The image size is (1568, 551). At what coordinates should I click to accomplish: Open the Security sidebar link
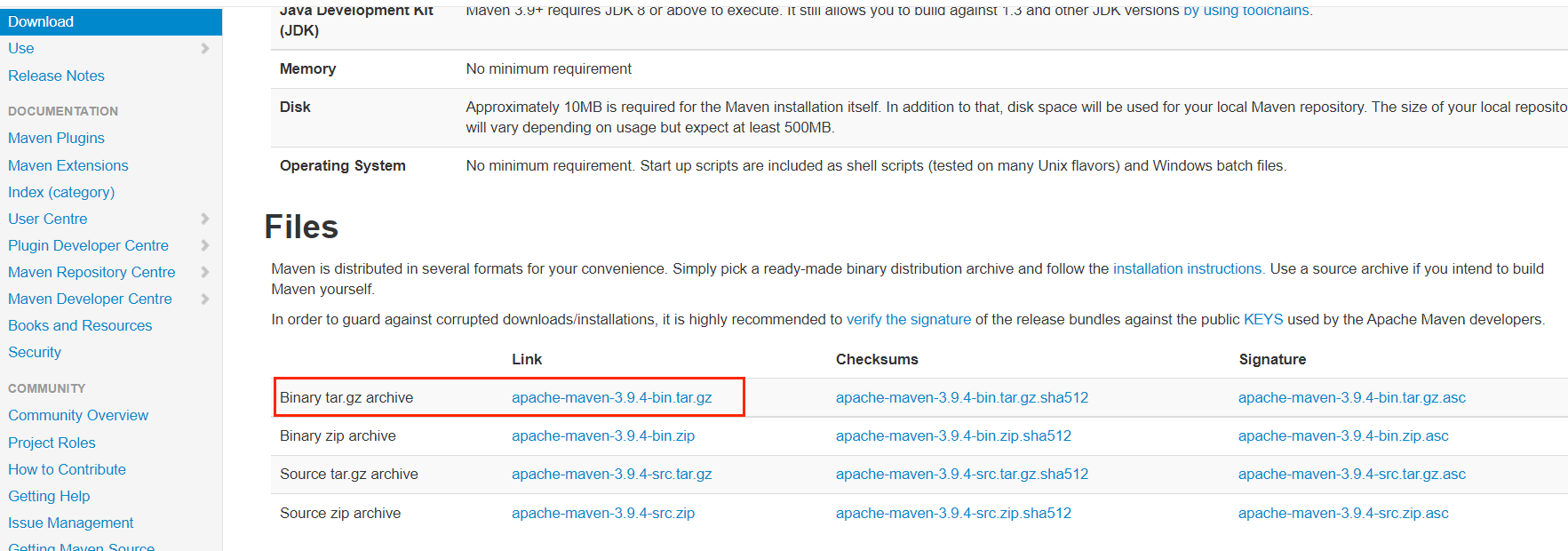(x=35, y=352)
